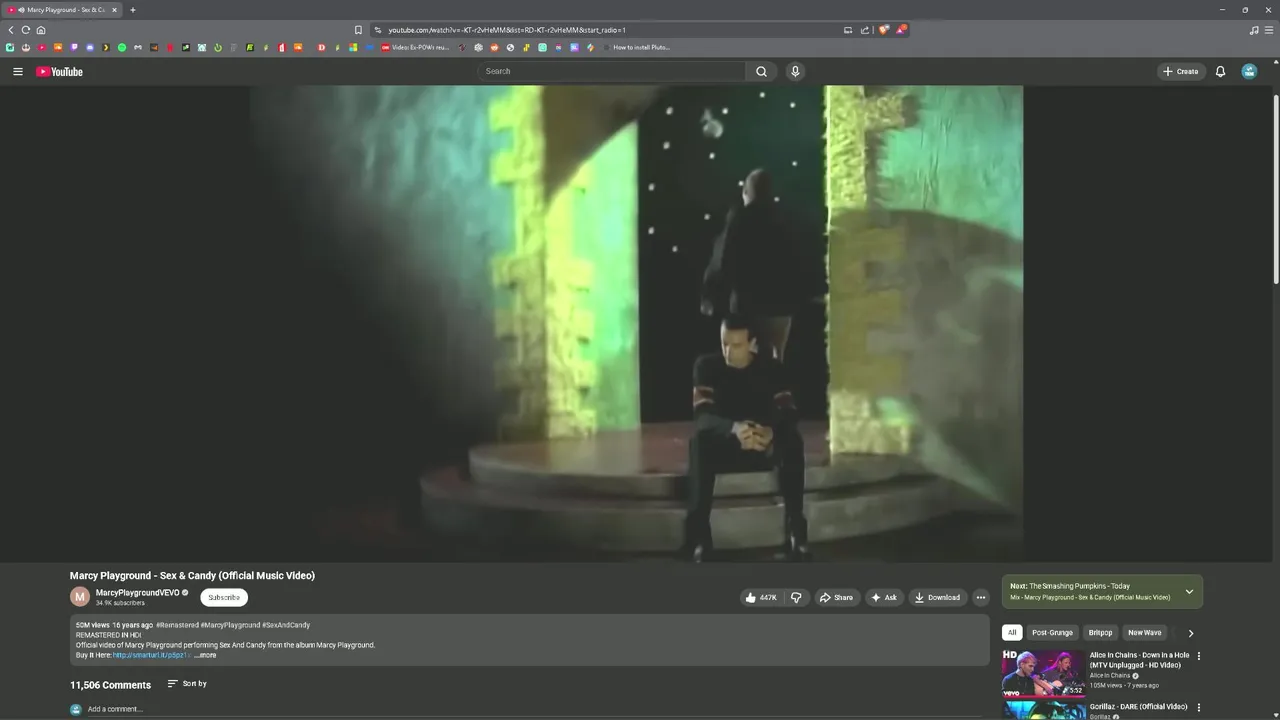Open Brave Shields lion icon
The height and width of the screenshot is (720, 1280).
pos(883,30)
